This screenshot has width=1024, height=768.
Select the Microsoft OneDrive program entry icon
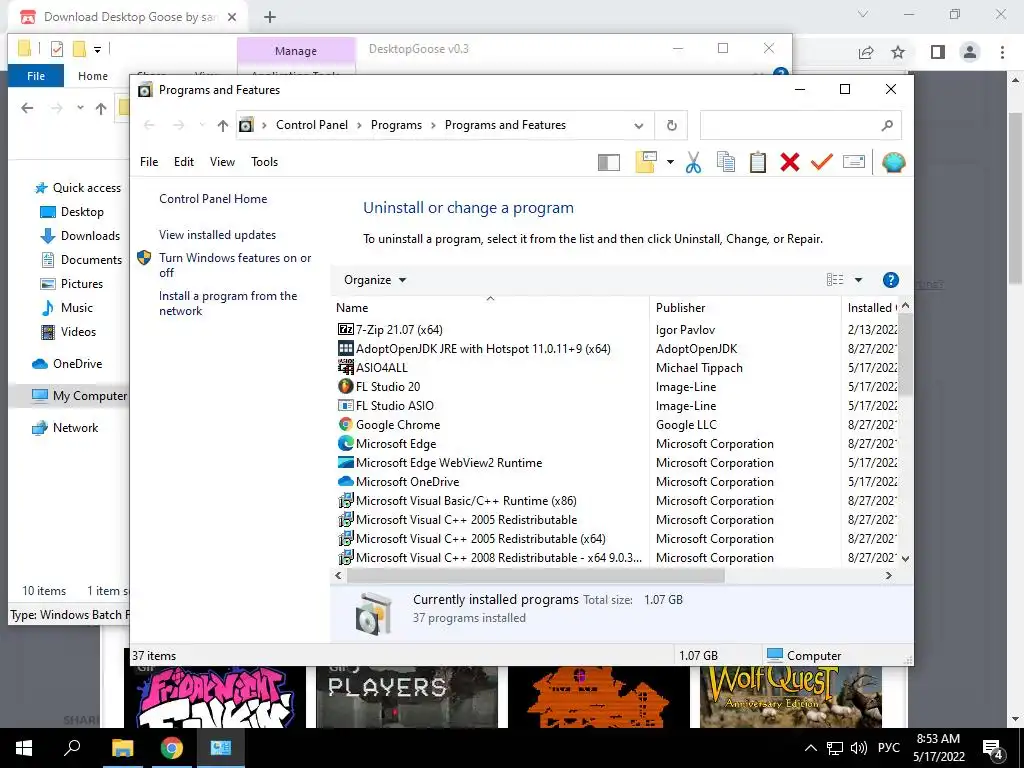(x=345, y=481)
